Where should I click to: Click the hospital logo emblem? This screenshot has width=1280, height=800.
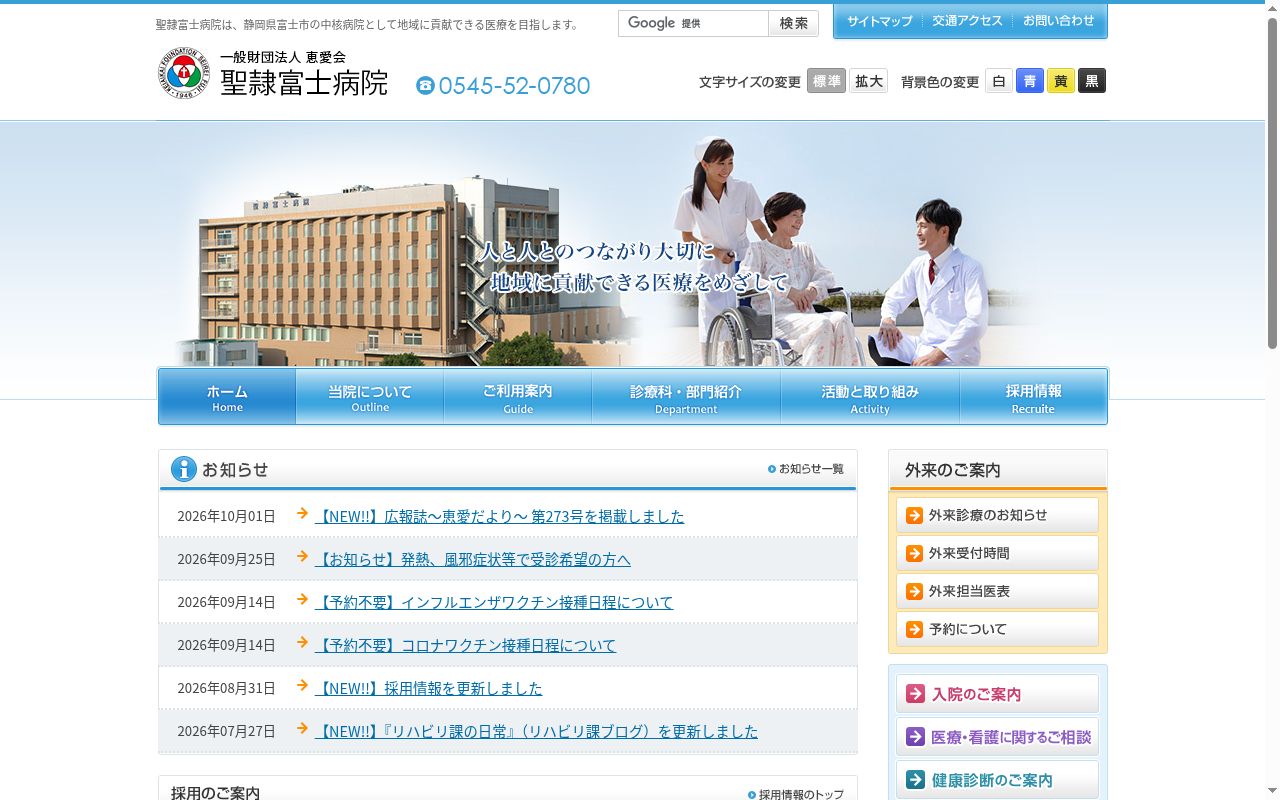(x=183, y=73)
